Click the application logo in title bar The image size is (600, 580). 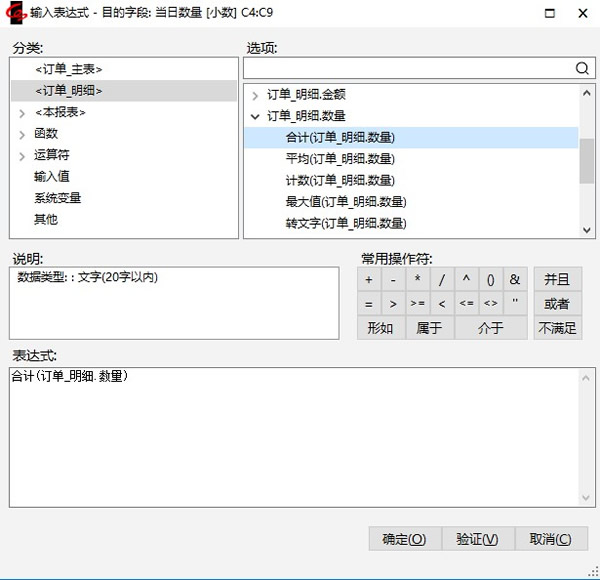(16, 13)
